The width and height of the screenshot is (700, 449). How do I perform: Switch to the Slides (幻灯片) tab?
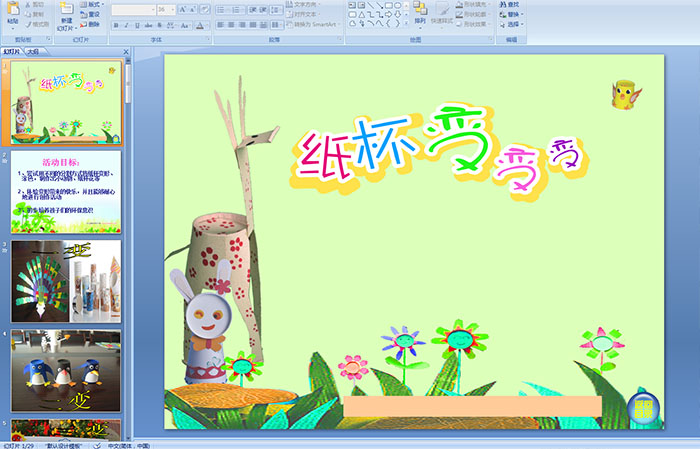[x=12, y=52]
